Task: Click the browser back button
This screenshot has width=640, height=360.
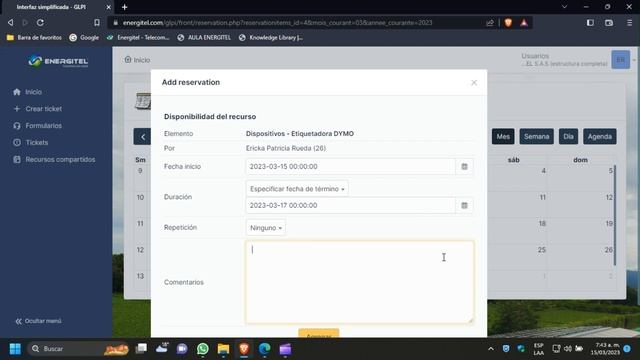Action: click(11, 23)
